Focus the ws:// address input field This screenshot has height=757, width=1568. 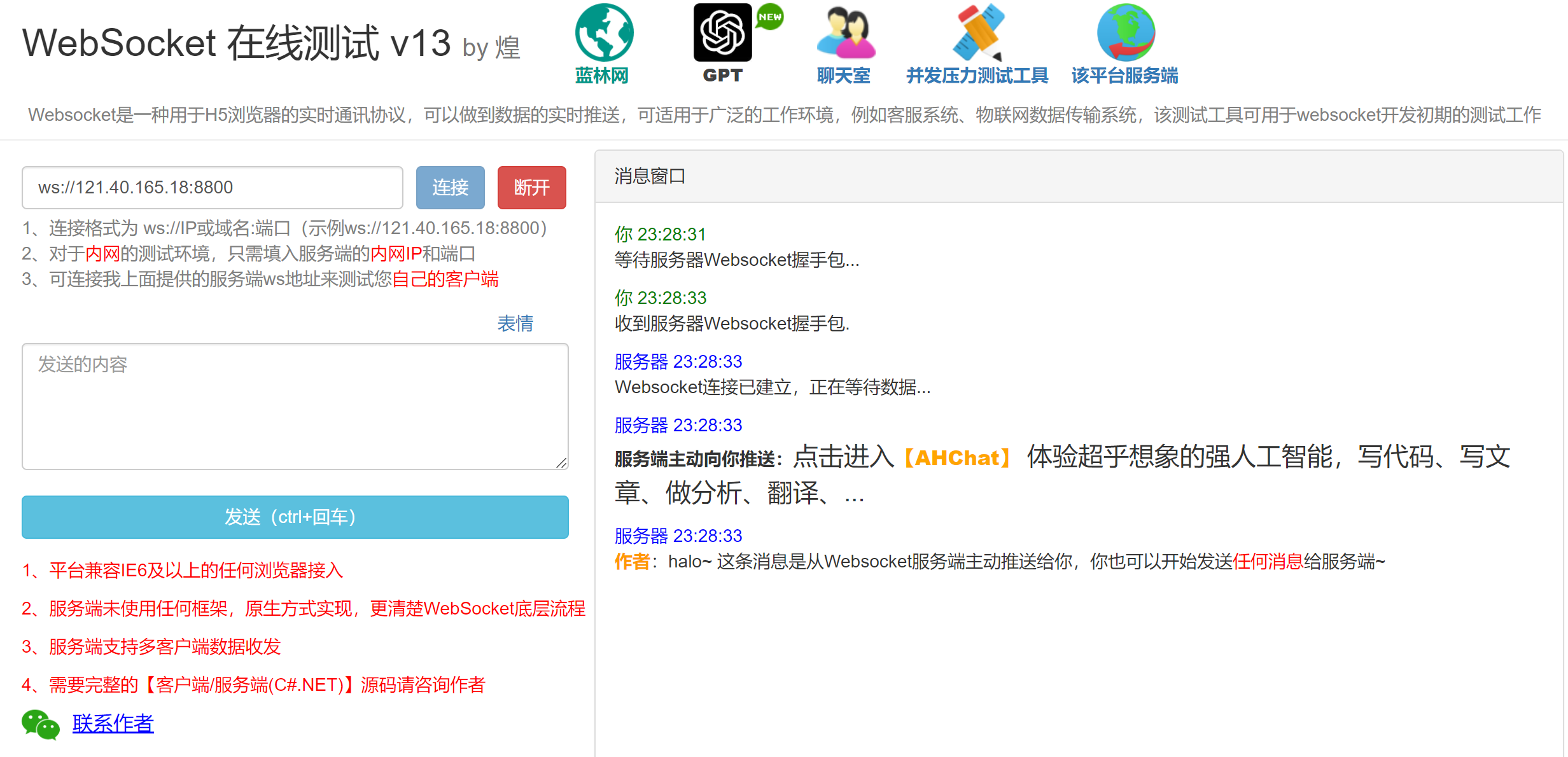(x=213, y=188)
